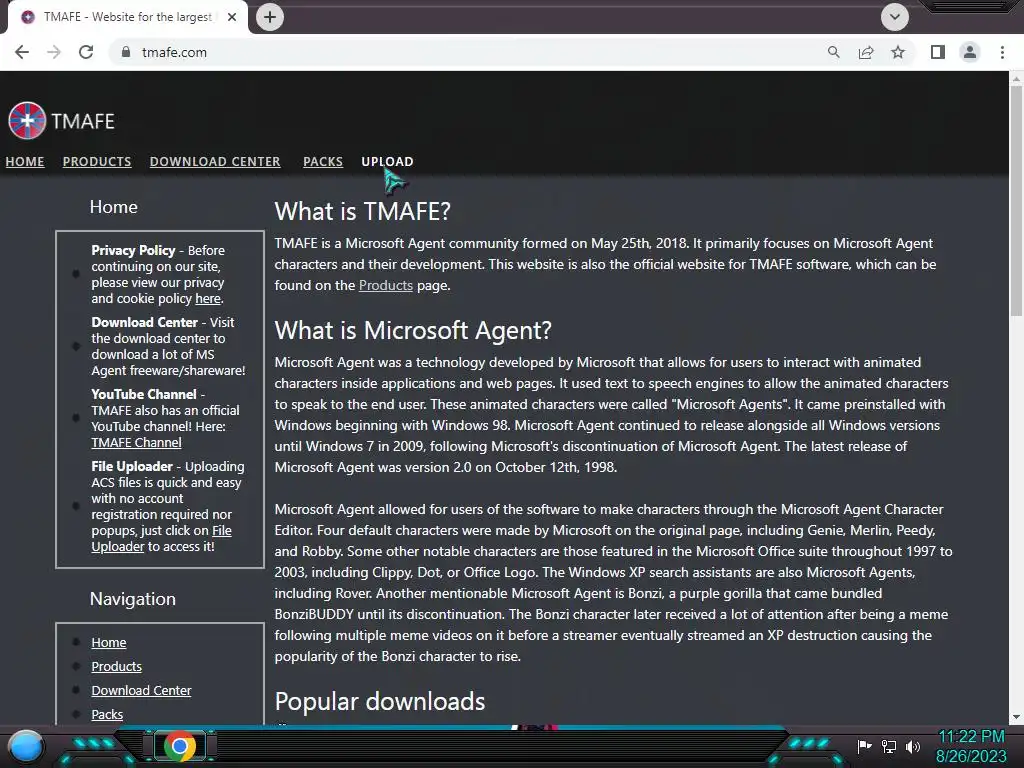Open the TMAFE Channel YouTube link
Viewport: 1024px width, 768px height.
[x=136, y=442]
